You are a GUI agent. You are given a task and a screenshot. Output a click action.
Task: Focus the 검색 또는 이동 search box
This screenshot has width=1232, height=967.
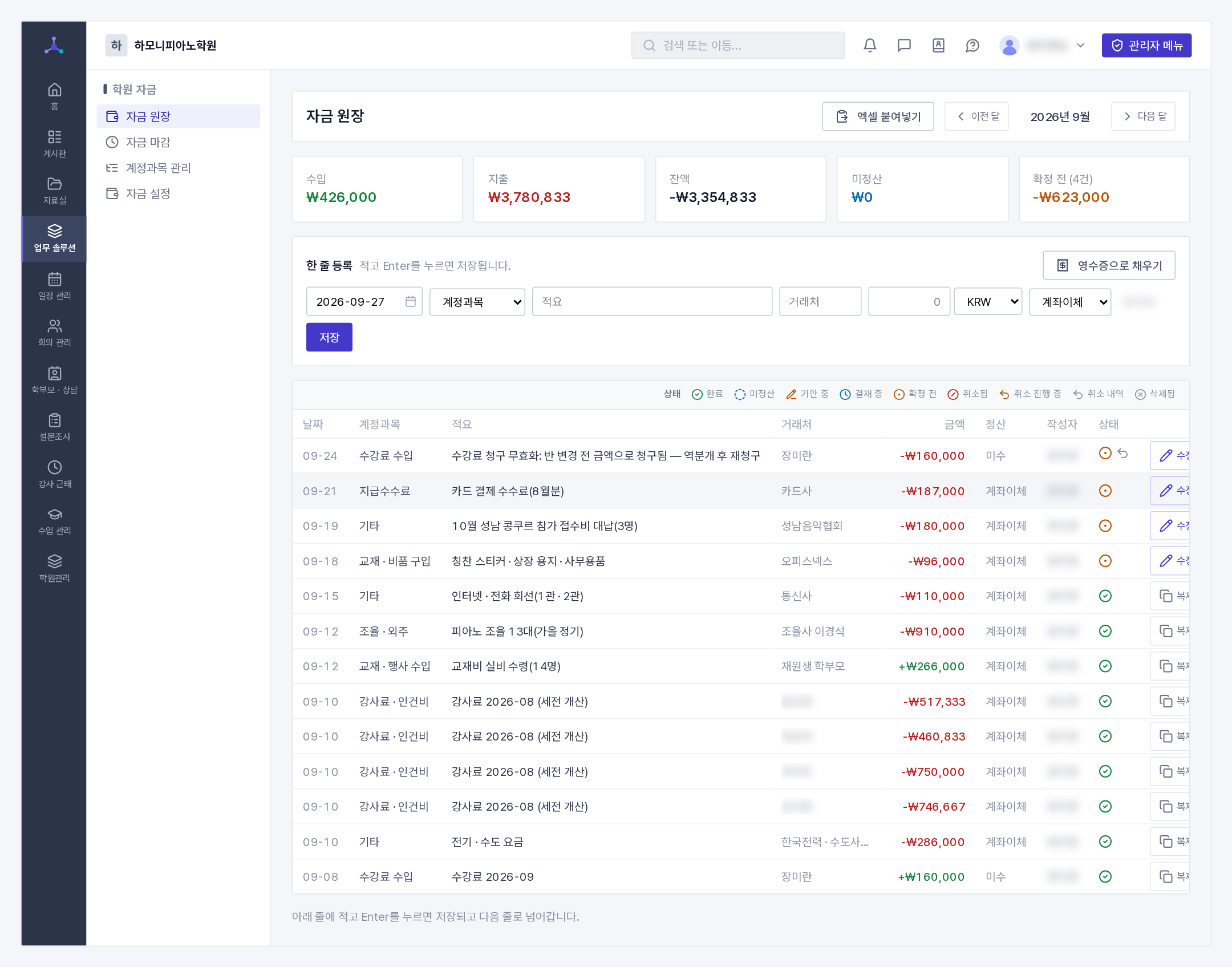click(x=738, y=46)
